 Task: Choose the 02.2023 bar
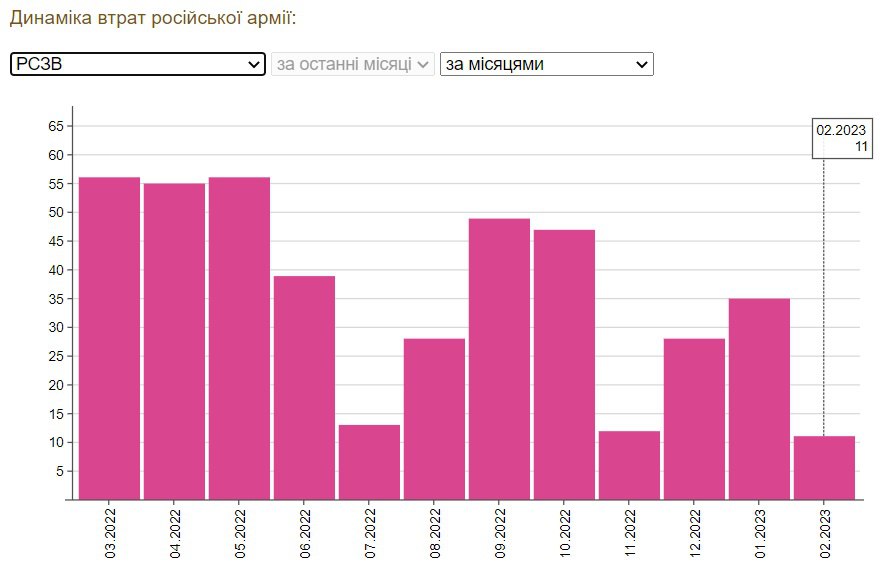pos(825,468)
